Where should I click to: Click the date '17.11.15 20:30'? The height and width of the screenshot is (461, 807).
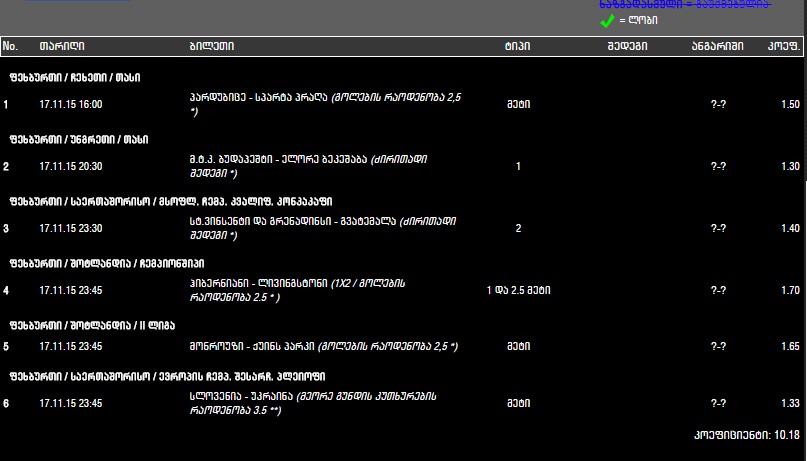tap(71, 166)
